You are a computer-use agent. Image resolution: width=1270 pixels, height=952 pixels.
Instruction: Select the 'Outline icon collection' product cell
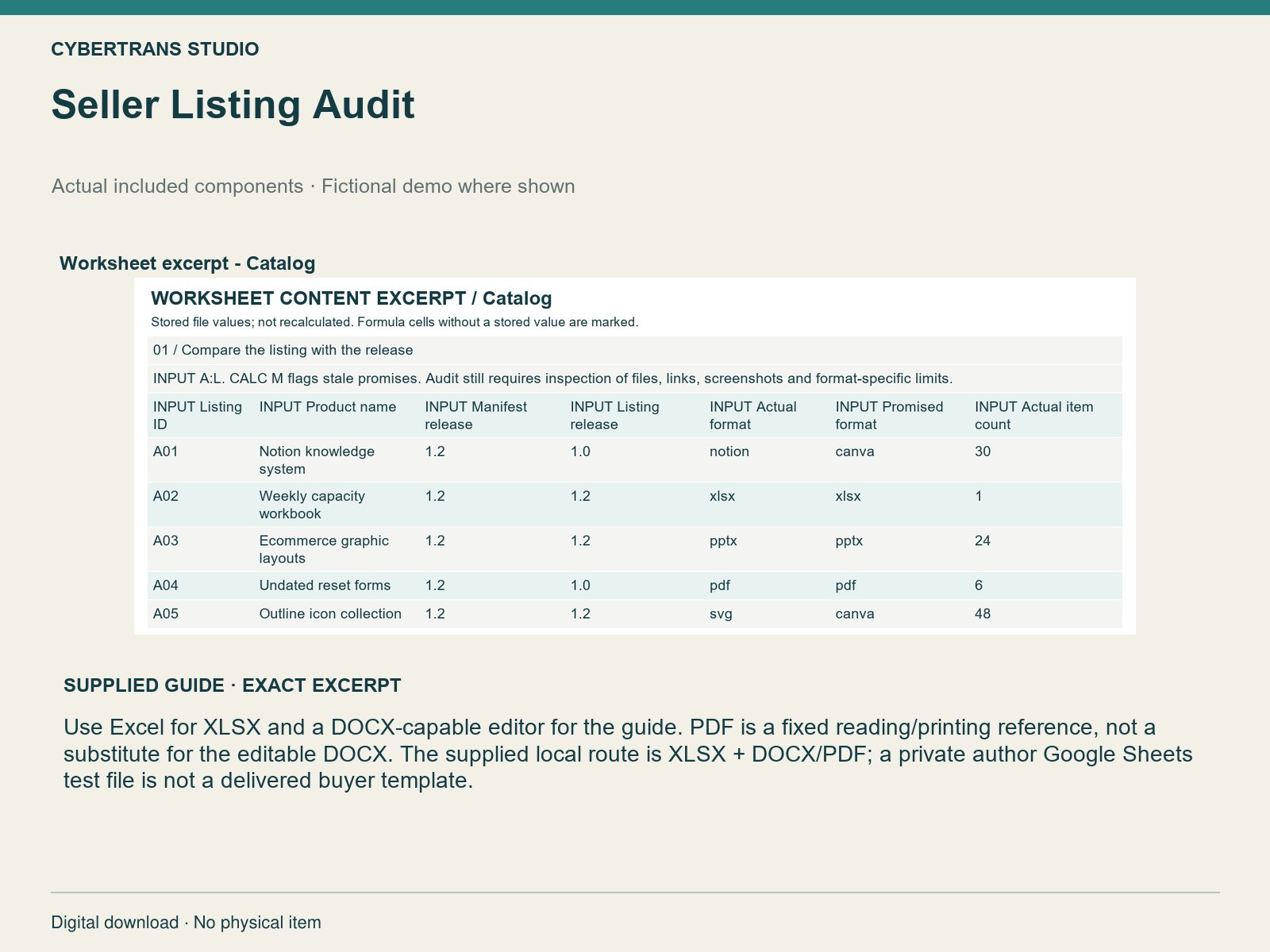330,613
